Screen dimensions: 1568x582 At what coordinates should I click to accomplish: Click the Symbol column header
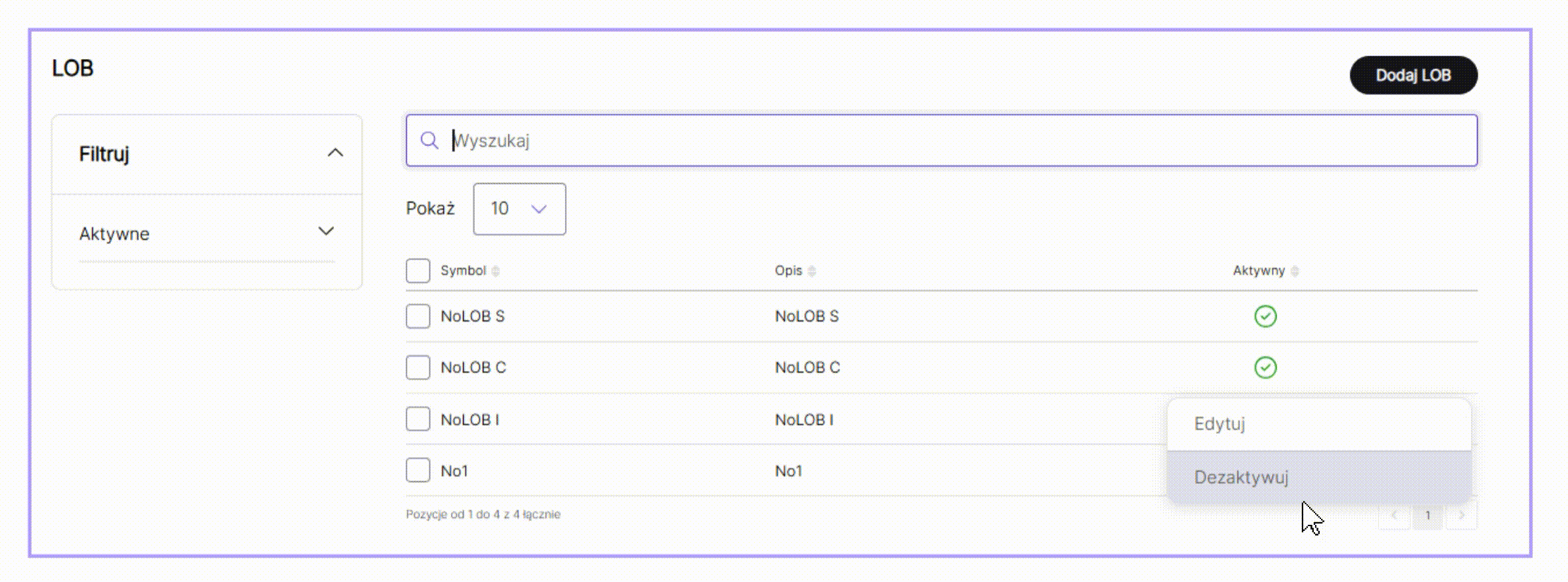click(463, 270)
